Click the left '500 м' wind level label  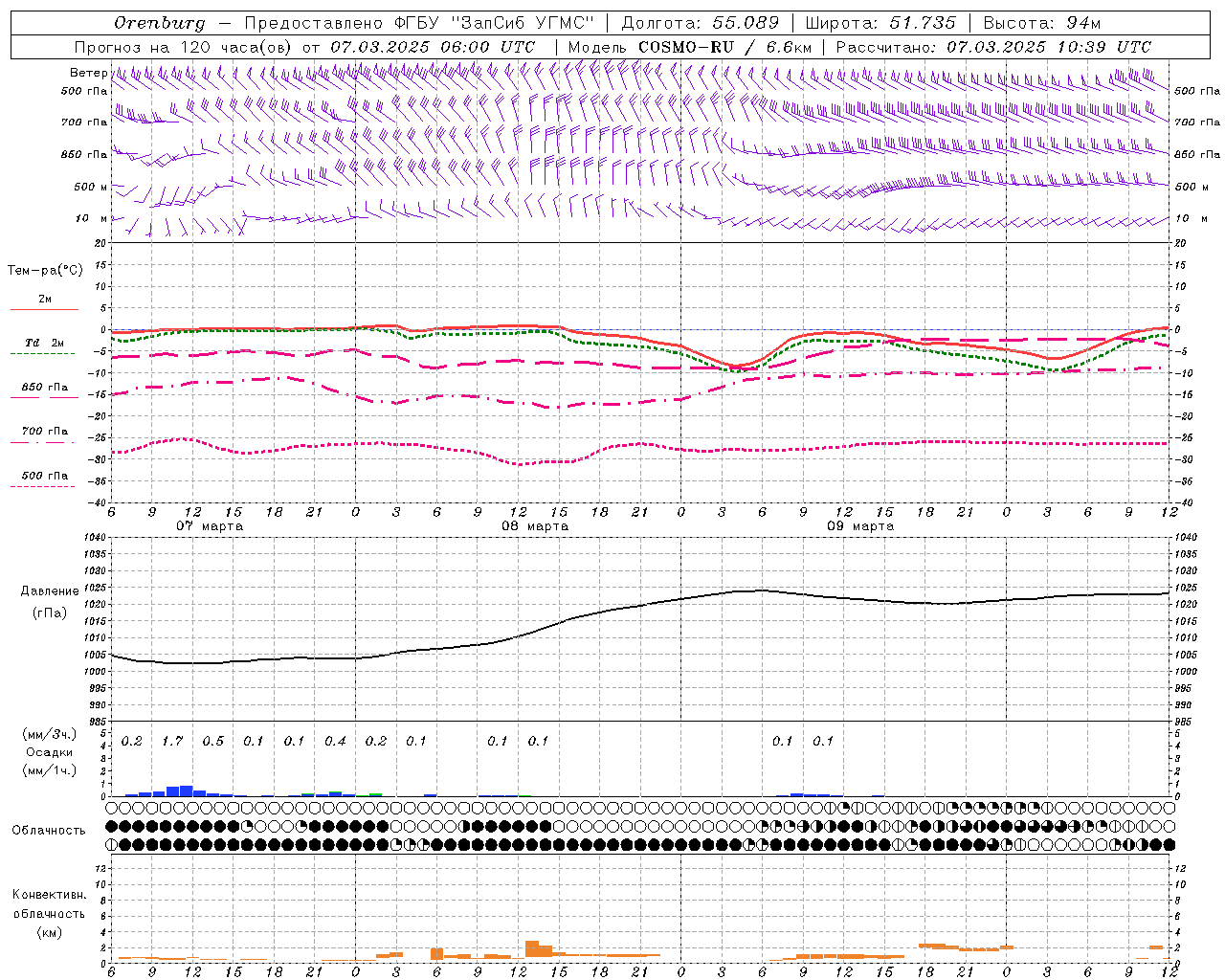[x=91, y=187]
